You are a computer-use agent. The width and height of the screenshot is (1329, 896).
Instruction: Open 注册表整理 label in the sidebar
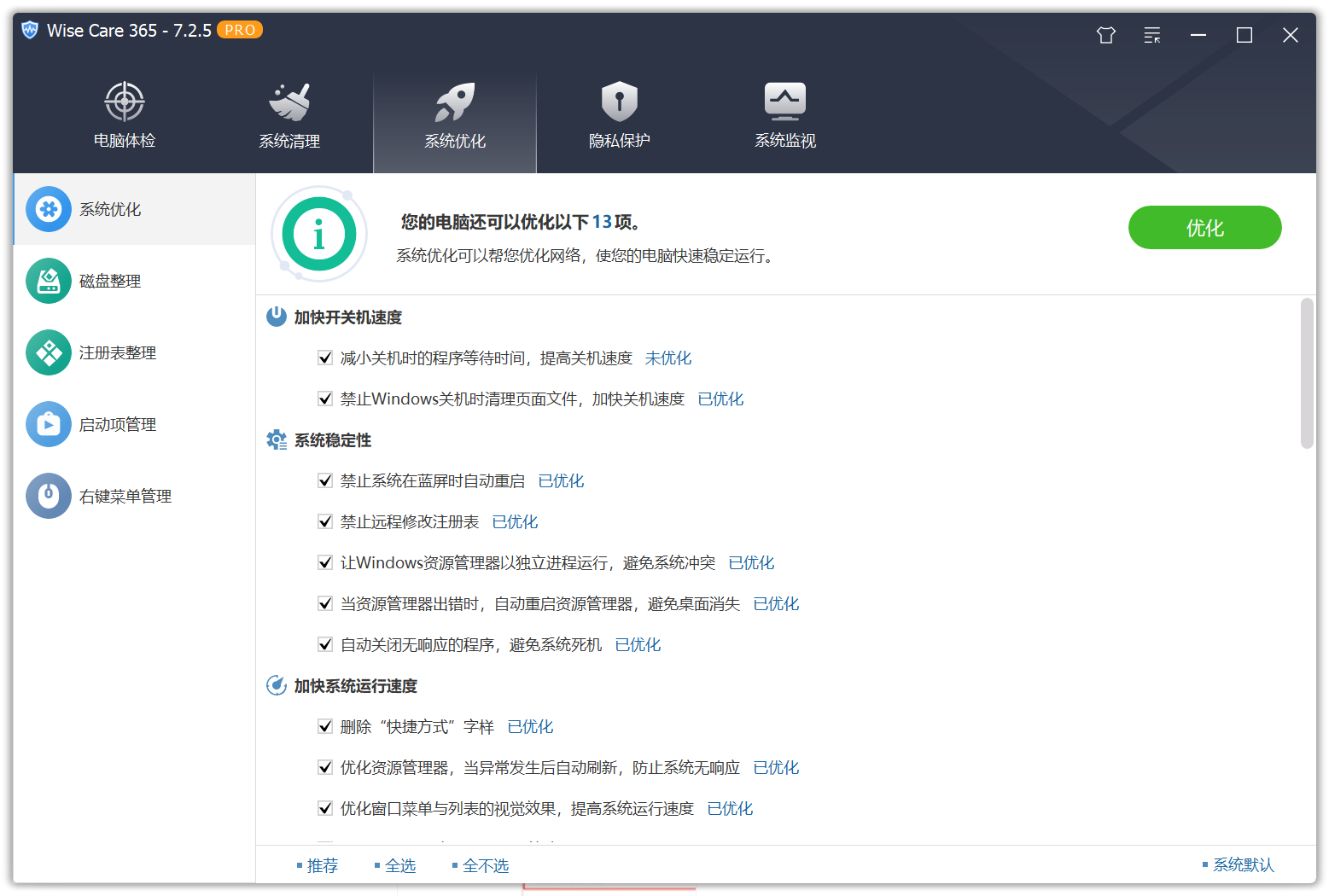coord(118,352)
